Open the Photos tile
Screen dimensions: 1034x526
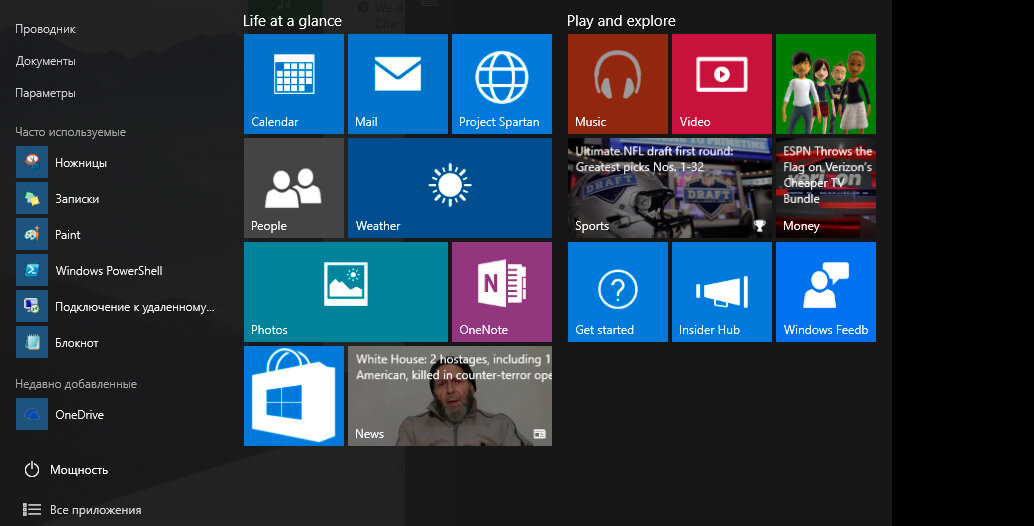pos(346,292)
